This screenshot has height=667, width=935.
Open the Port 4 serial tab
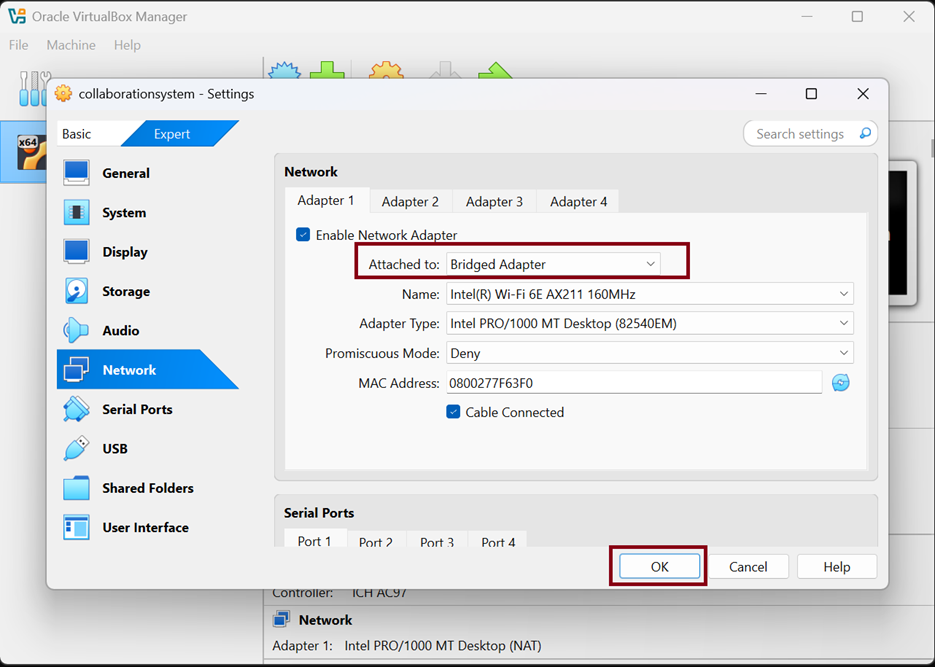point(499,541)
